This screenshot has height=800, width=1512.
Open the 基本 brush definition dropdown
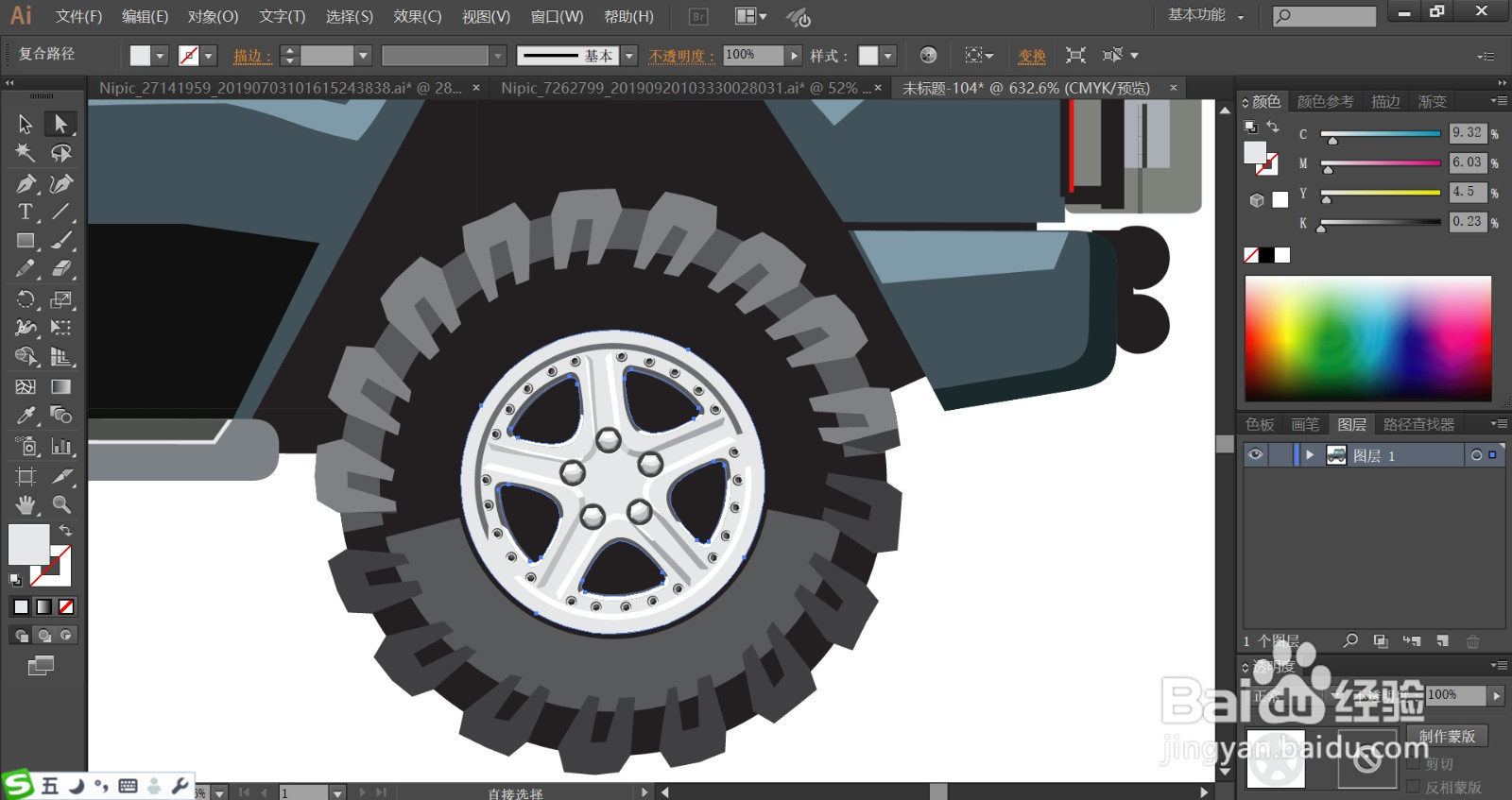[629, 56]
